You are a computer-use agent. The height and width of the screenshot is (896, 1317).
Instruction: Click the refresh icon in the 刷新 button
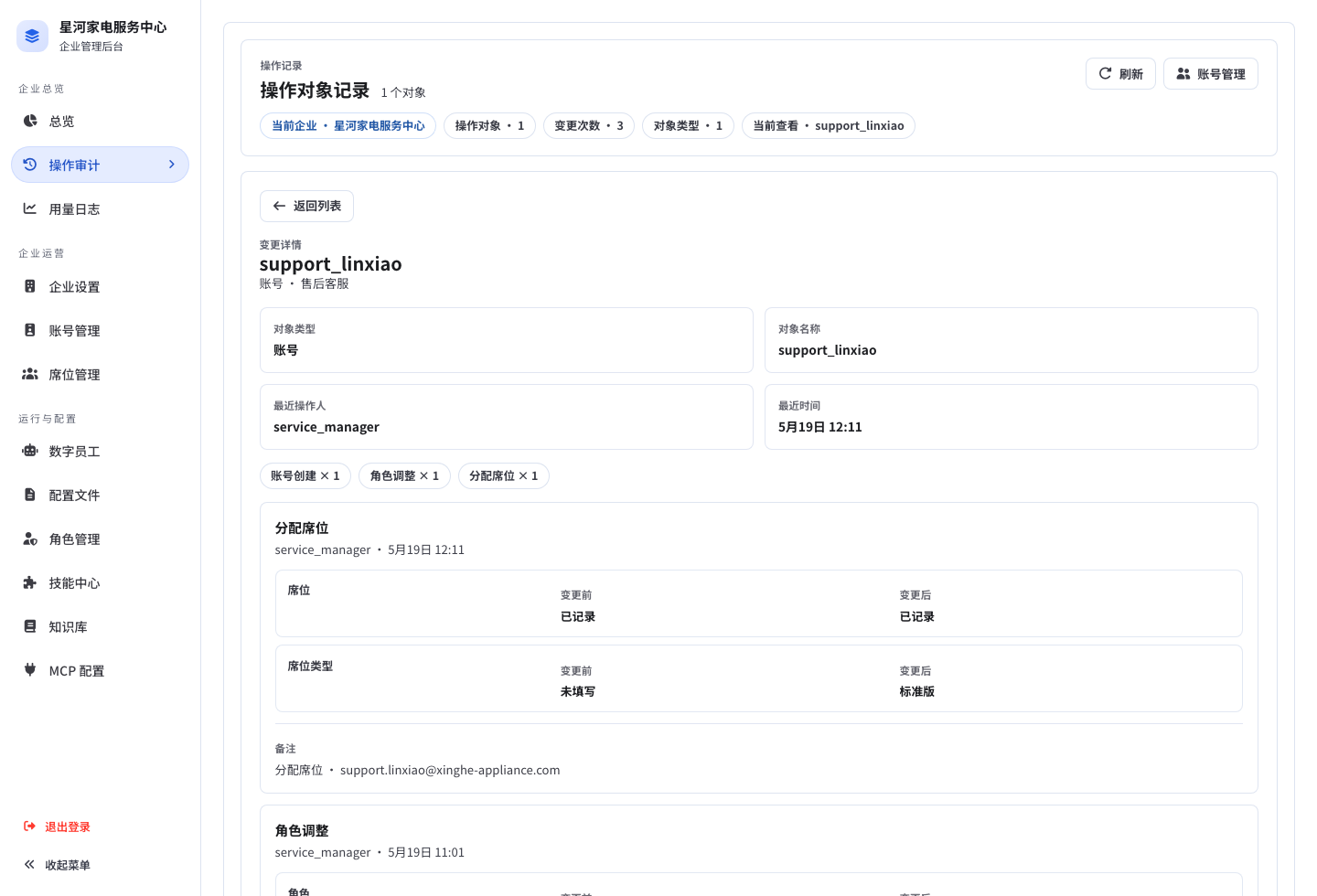tap(1105, 74)
